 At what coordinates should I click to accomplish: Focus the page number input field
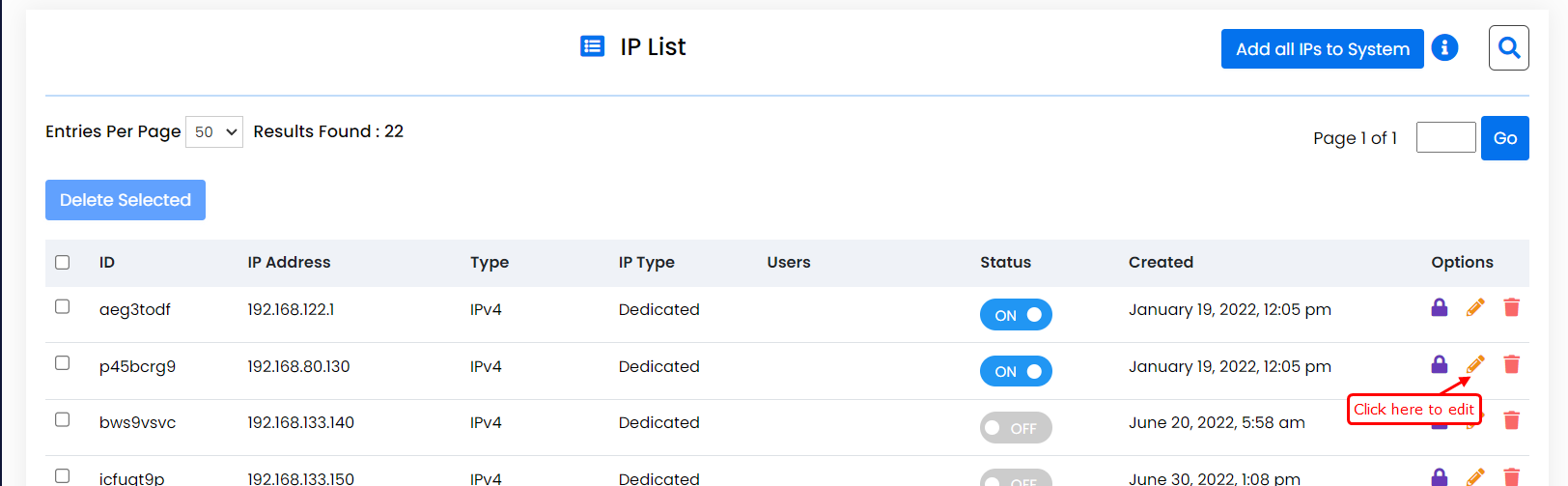pos(1445,137)
